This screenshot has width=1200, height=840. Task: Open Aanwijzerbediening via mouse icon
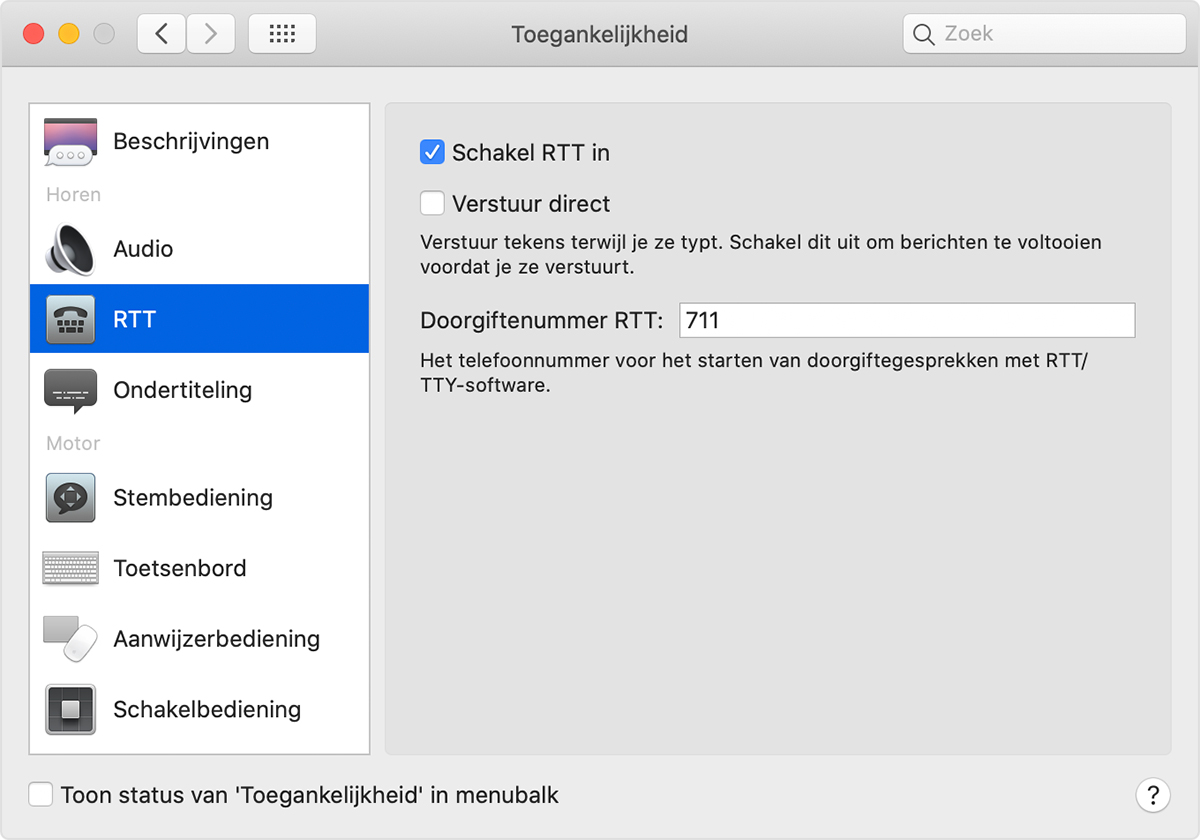coord(70,639)
